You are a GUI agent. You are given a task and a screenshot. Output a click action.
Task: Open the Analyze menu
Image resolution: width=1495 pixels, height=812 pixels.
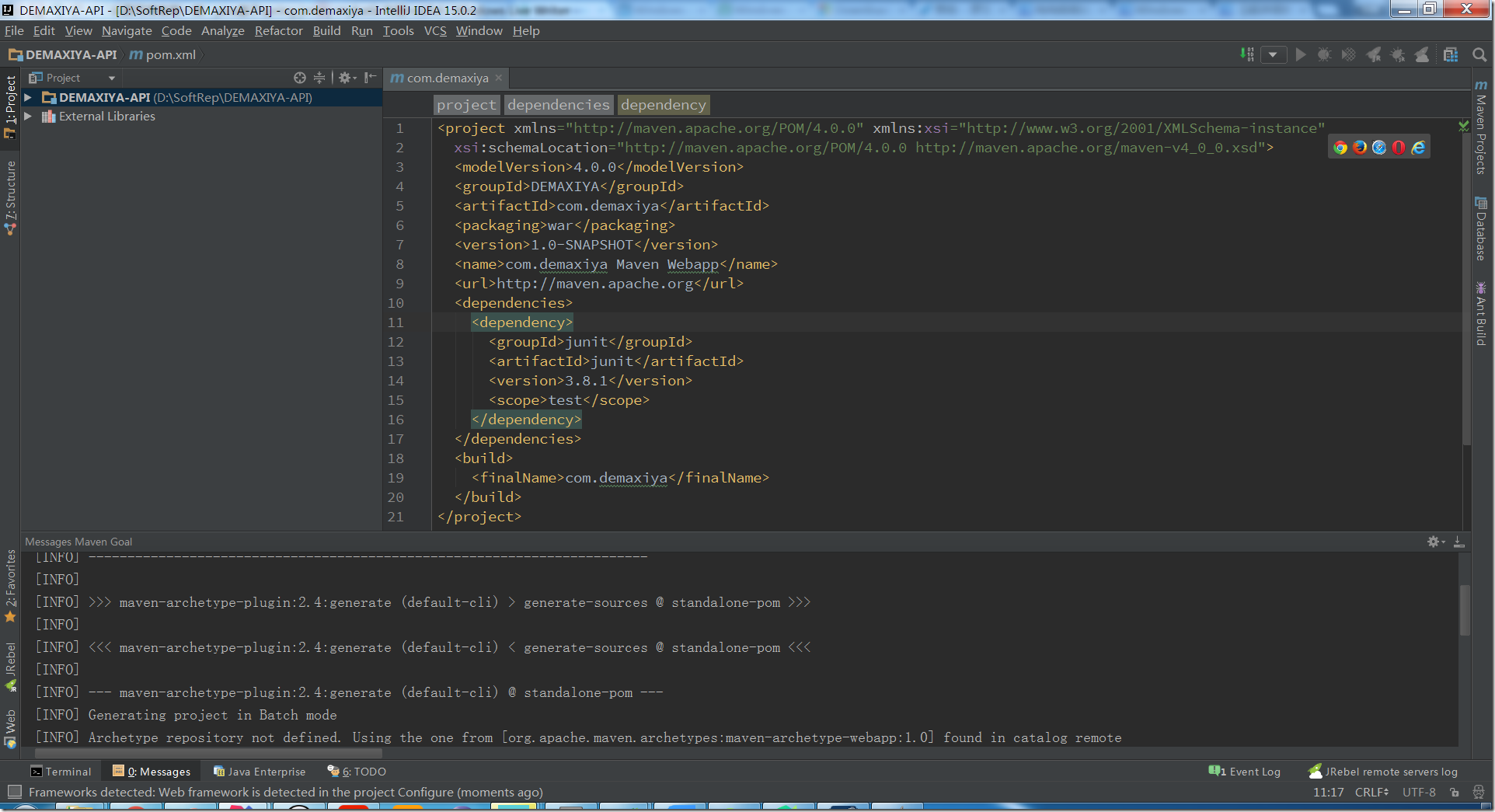(223, 30)
